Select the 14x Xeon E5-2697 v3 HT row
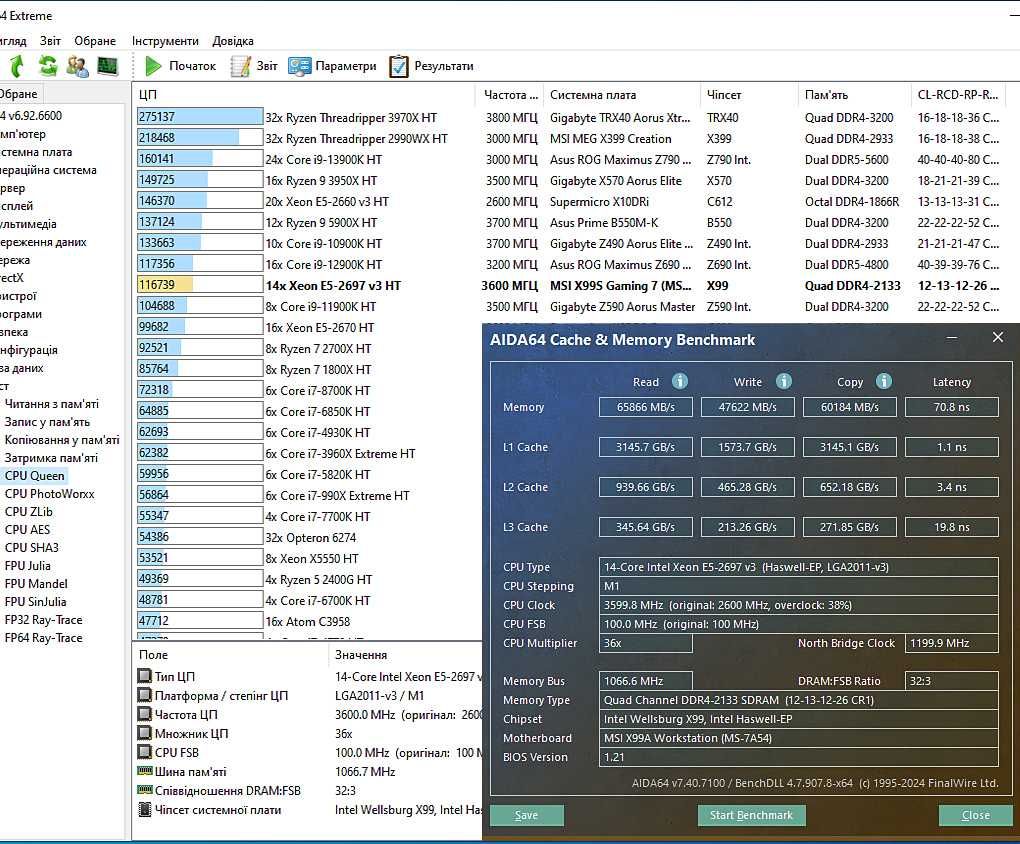The image size is (1020, 844). [x=333, y=285]
